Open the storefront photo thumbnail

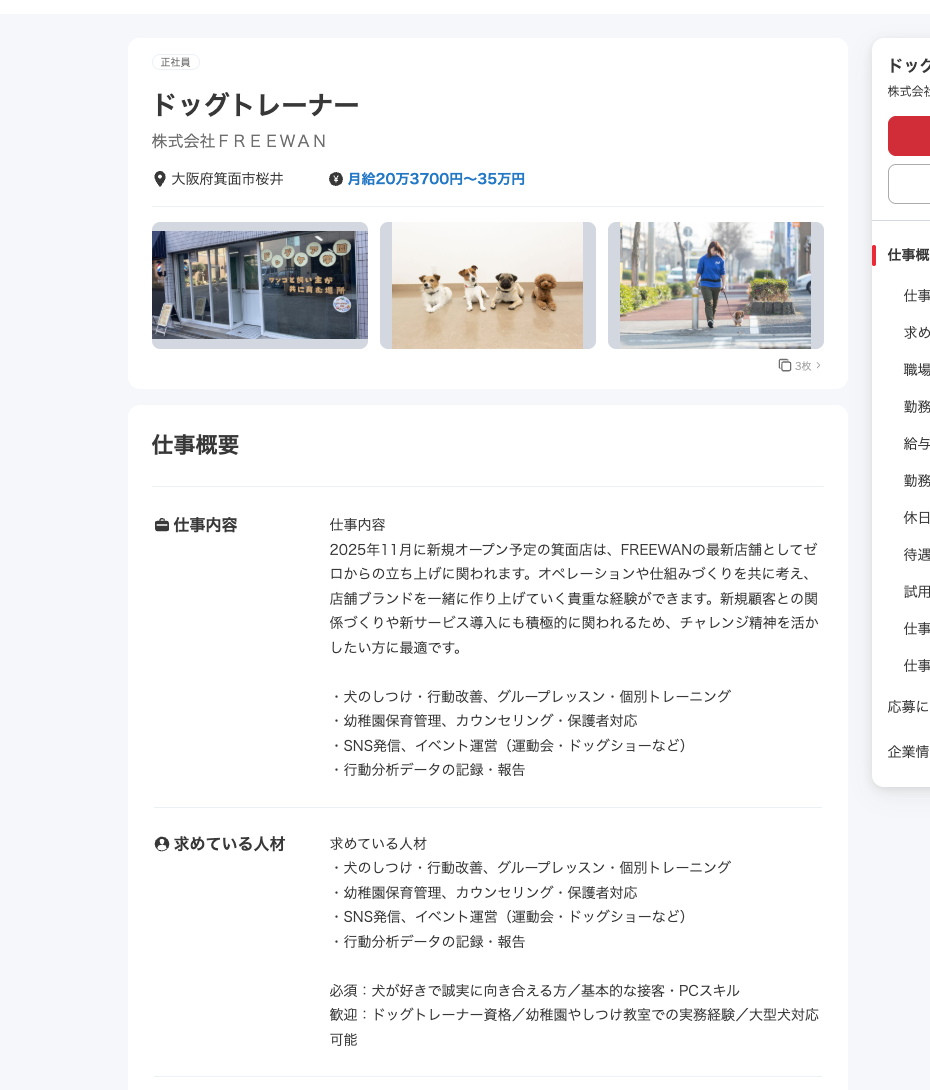(x=260, y=285)
